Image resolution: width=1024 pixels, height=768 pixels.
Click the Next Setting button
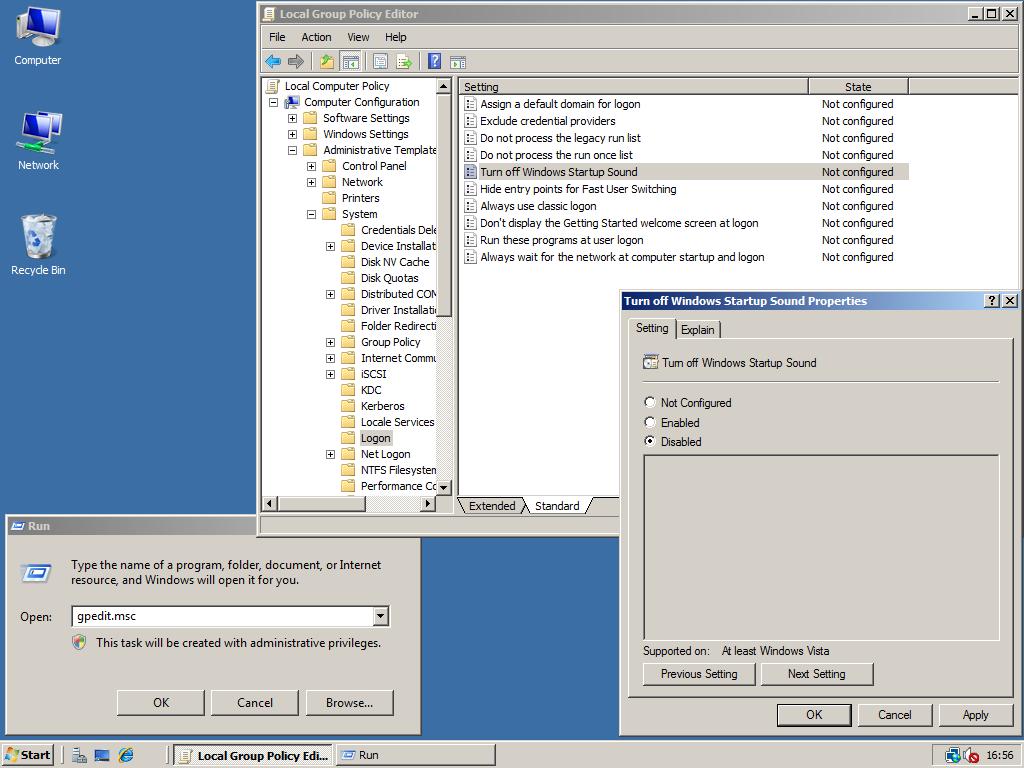click(x=816, y=674)
